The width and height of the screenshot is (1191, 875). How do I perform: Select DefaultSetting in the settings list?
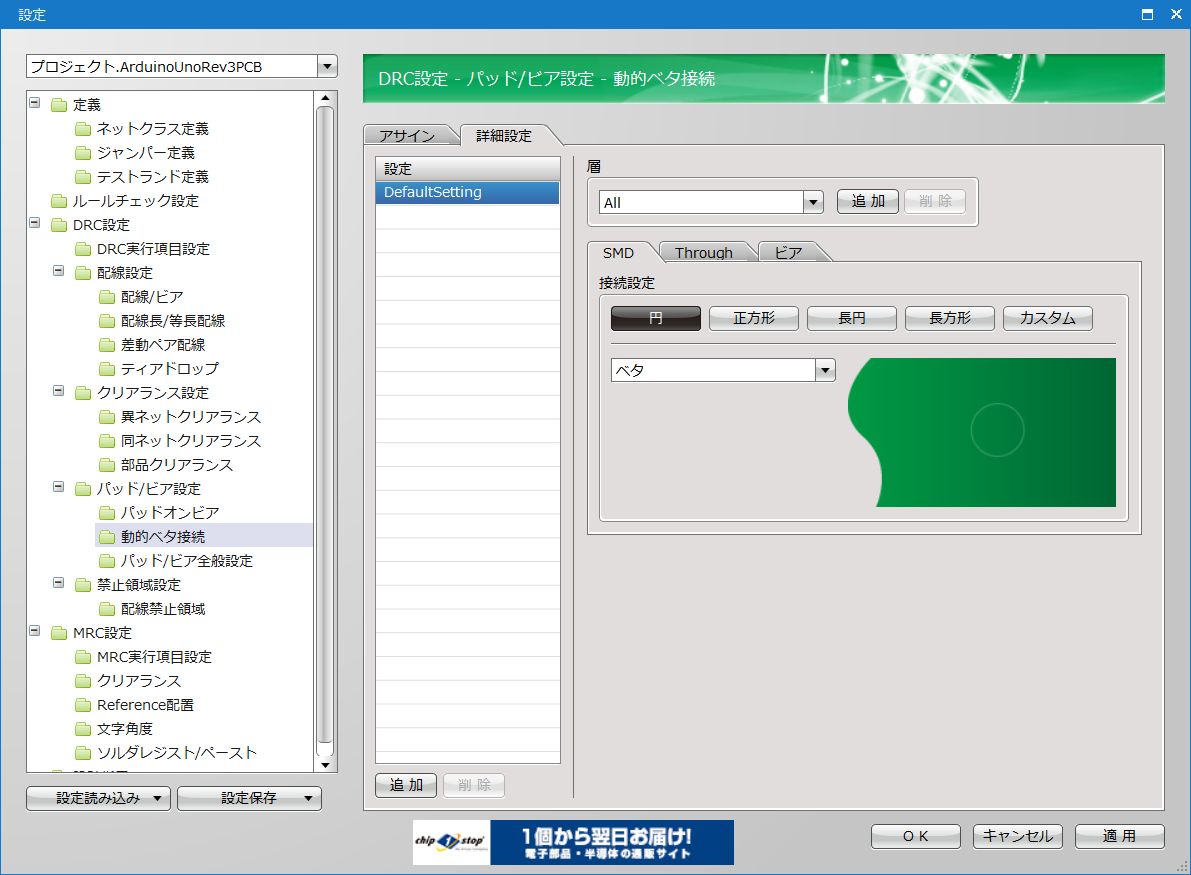(x=467, y=192)
